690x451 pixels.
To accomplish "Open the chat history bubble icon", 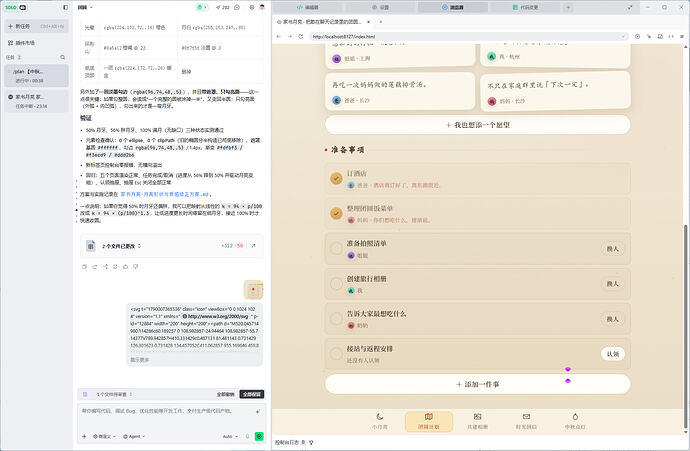I will [x=237, y=7].
